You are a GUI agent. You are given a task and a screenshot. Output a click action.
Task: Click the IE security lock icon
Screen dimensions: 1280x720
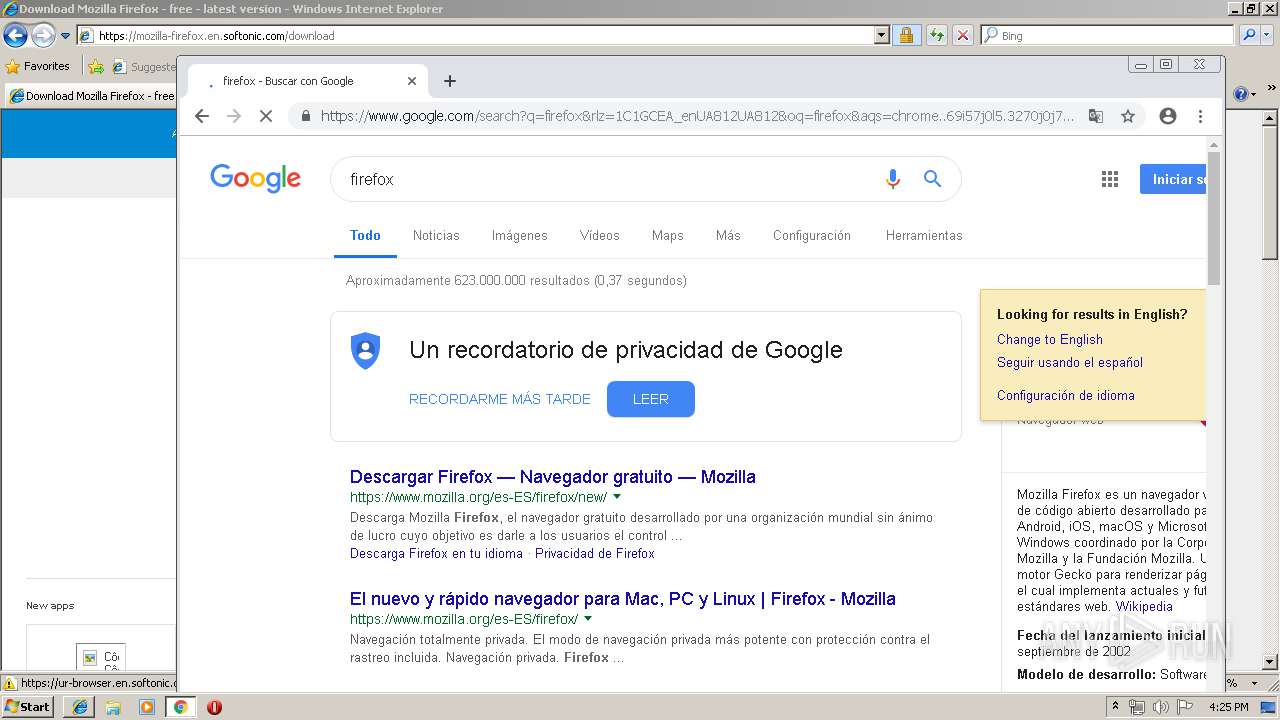(906, 36)
